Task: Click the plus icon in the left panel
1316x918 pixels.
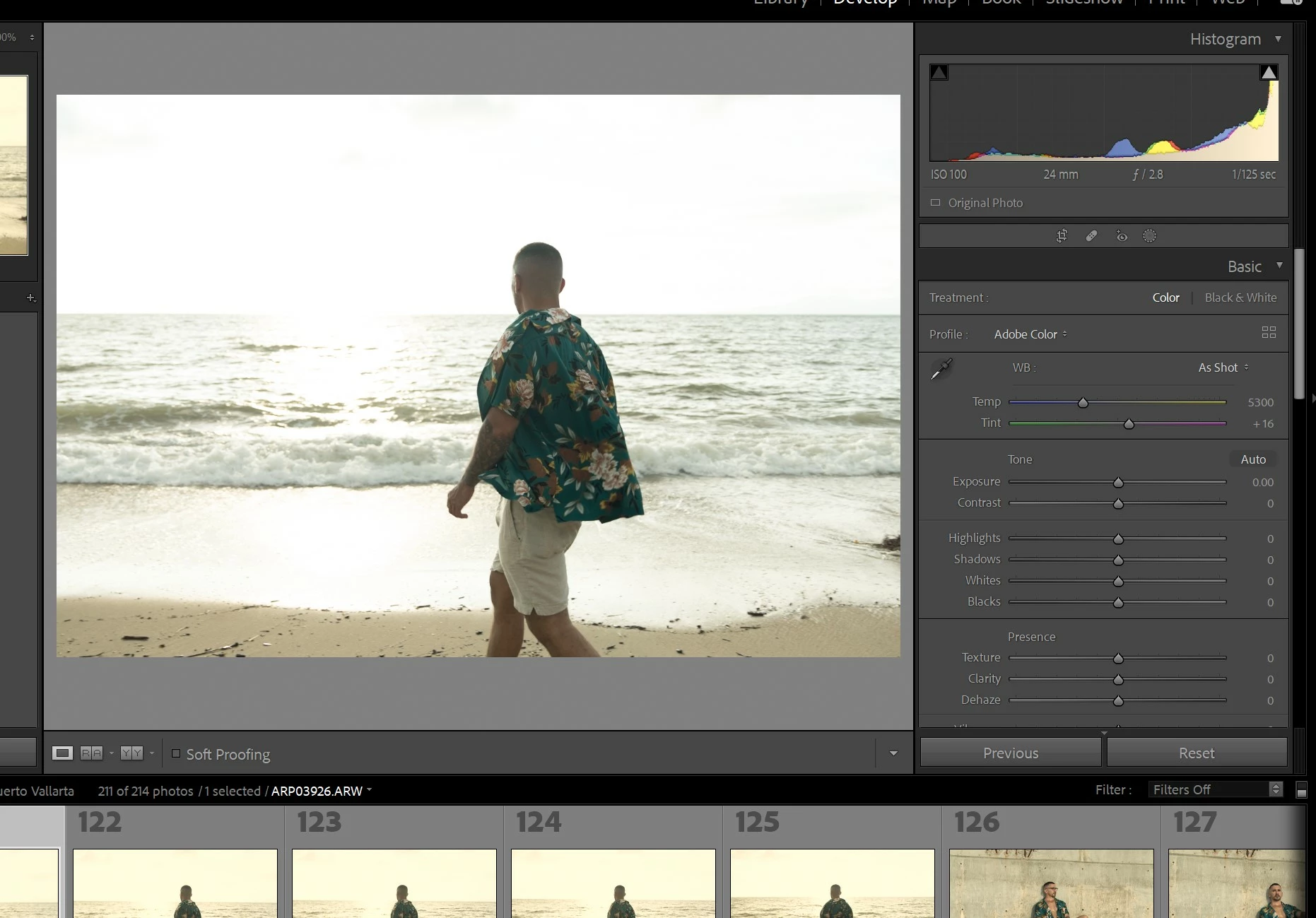Action: pos(30,298)
